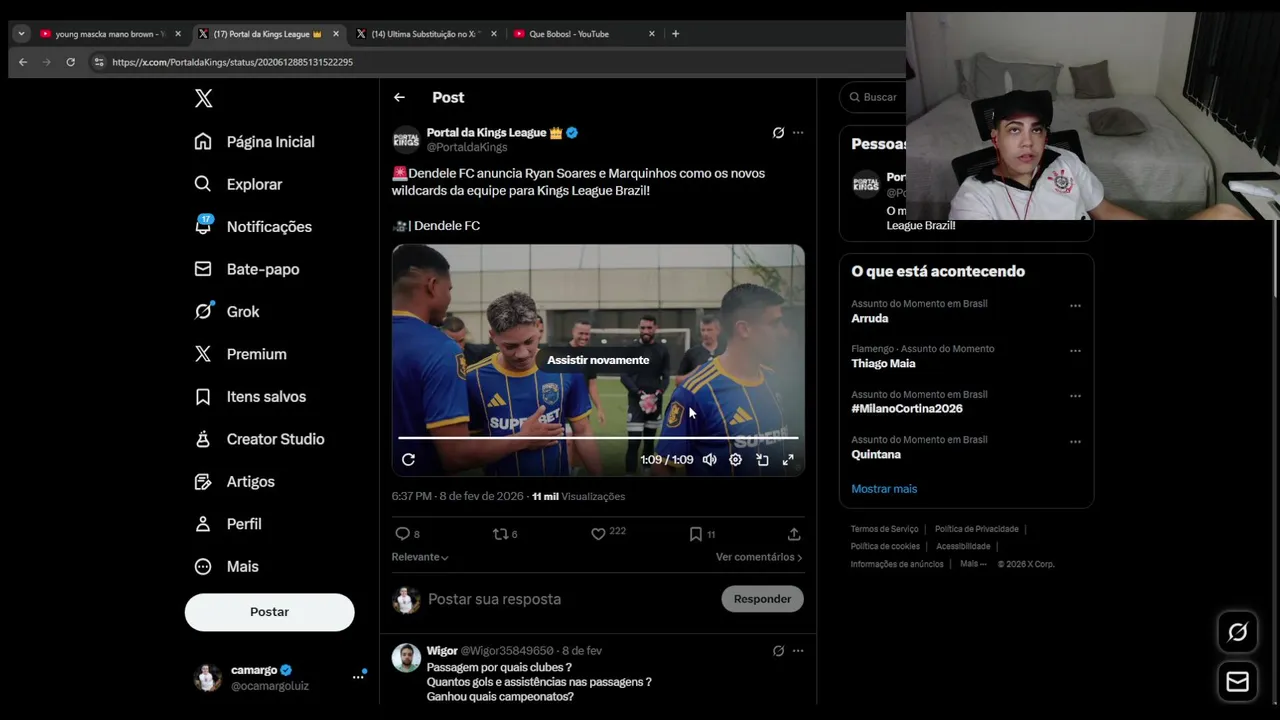This screenshot has width=1280, height=720.
Task: Open options for Arruda trend
Action: (x=1075, y=306)
